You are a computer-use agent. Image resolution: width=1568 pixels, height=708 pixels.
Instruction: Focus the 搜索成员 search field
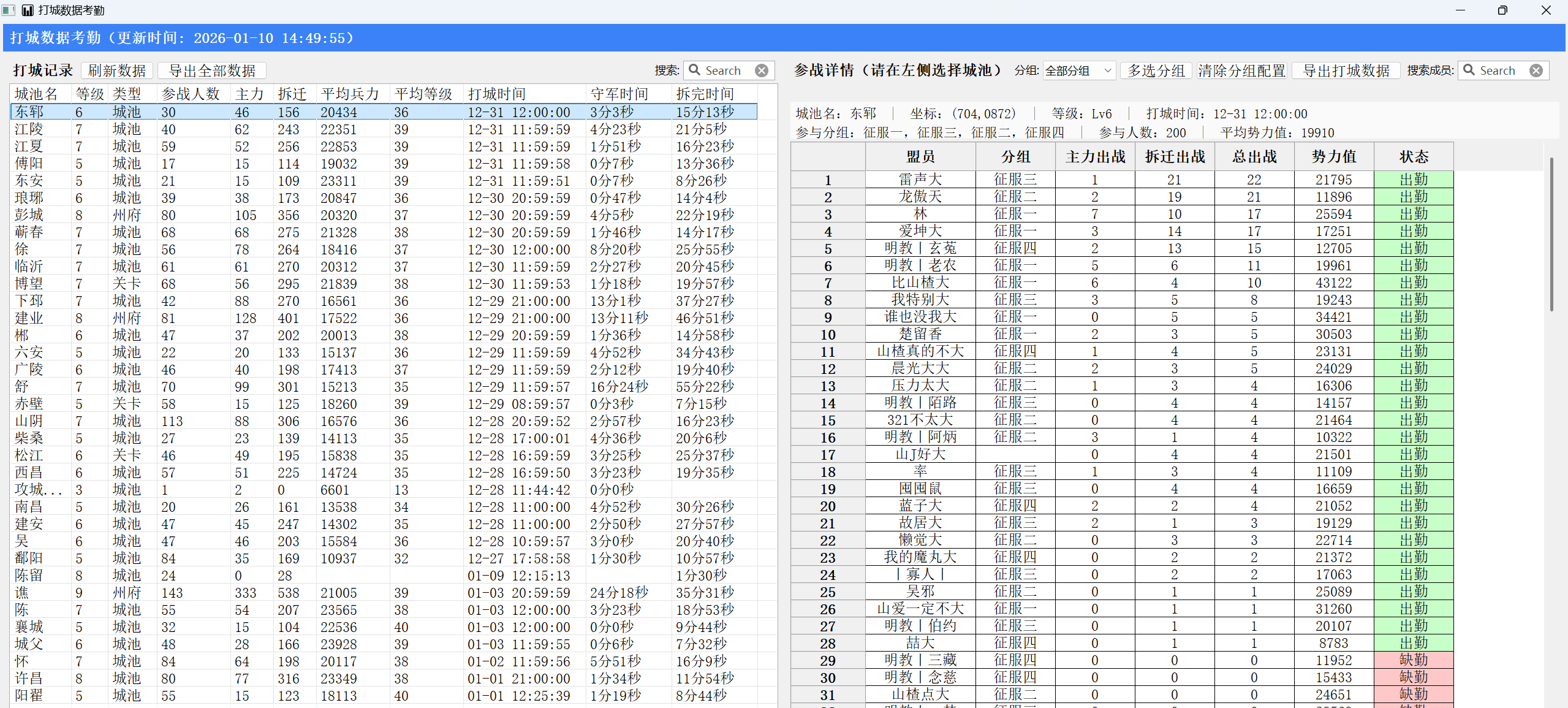click(1504, 70)
